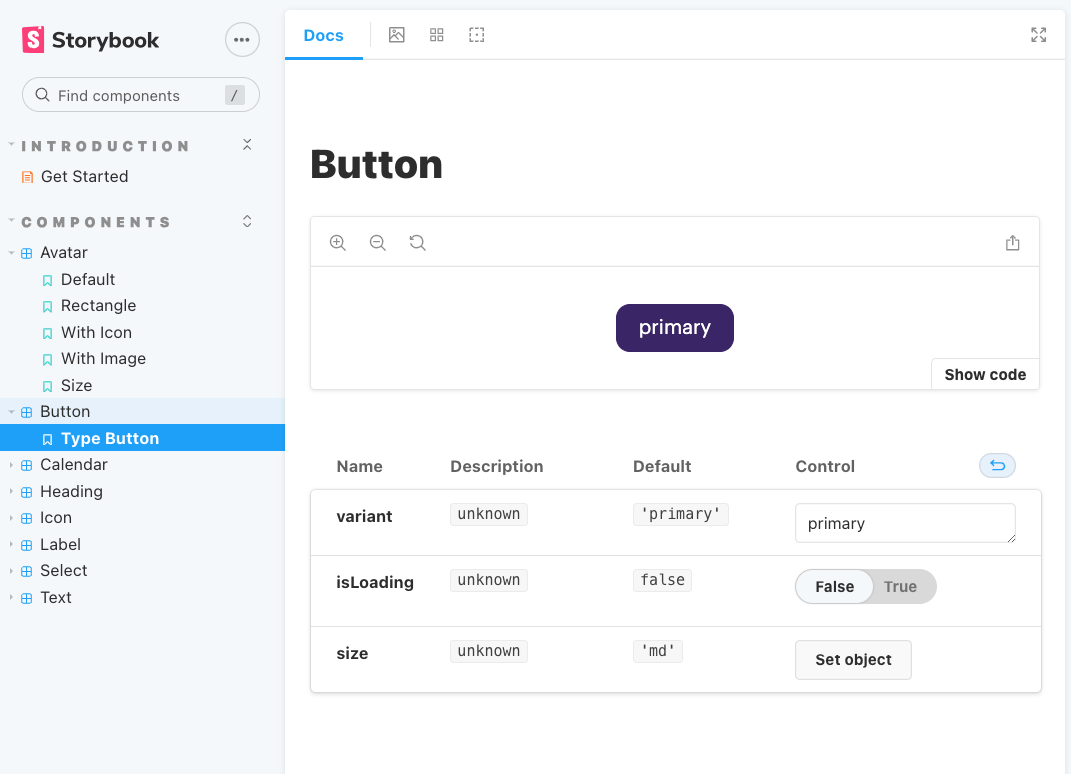
Task: Go full screen using the expand icon
Action: point(1038,35)
